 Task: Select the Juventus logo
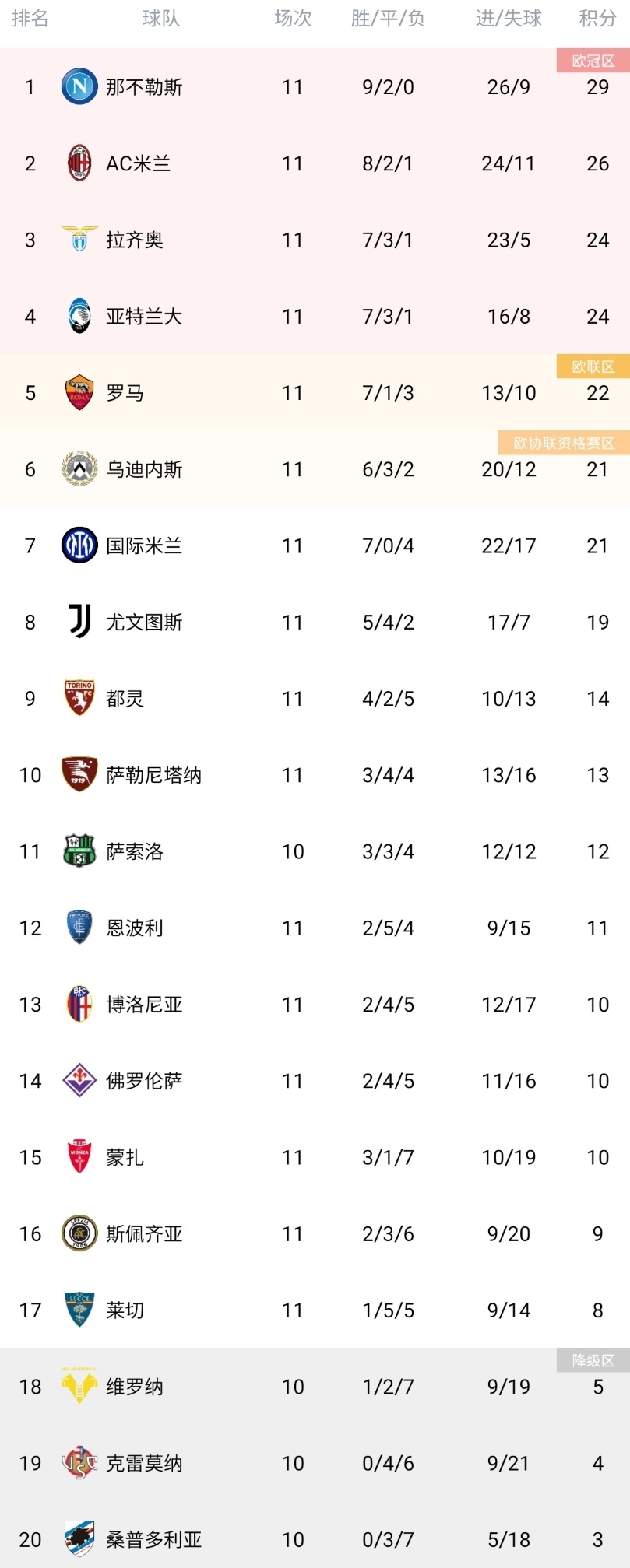[79, 622]
